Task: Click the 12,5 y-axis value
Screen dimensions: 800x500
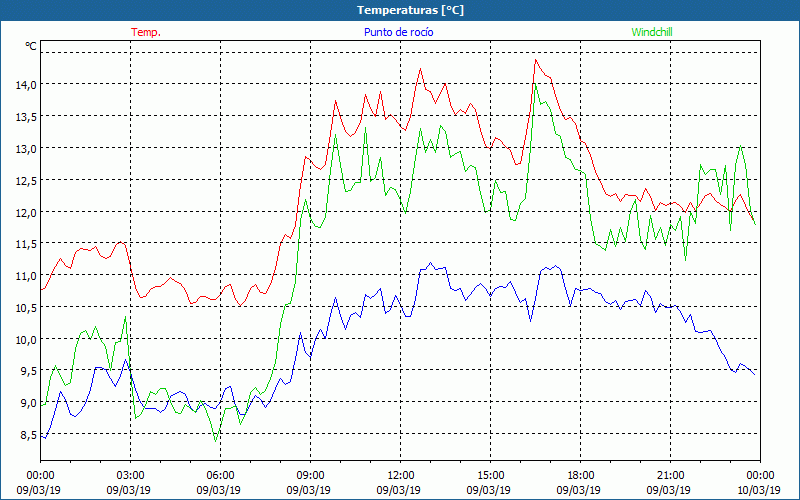Action: click(x=26, y=181)
